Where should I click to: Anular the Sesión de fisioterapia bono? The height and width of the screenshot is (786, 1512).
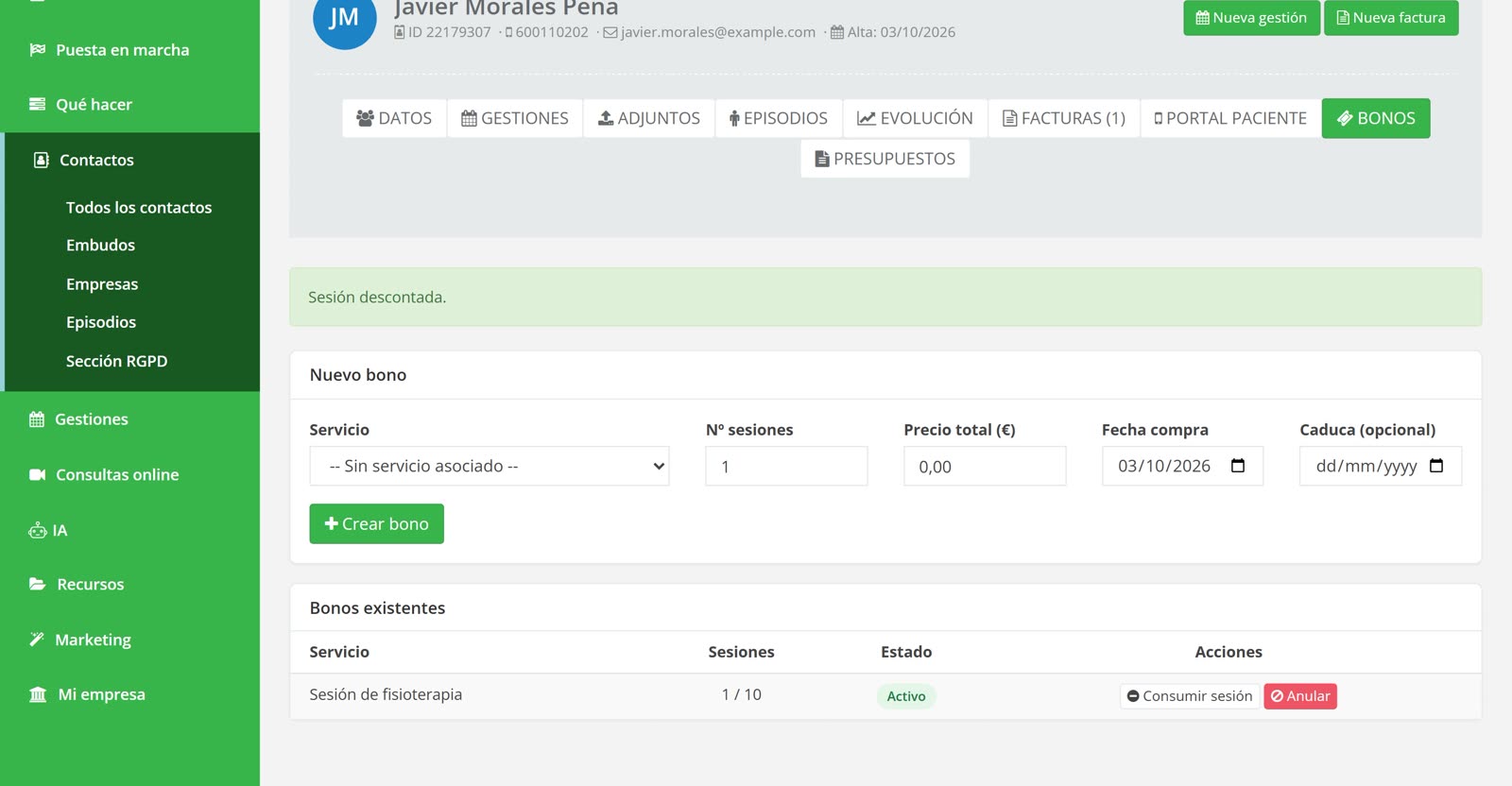tap(1300, 696)
